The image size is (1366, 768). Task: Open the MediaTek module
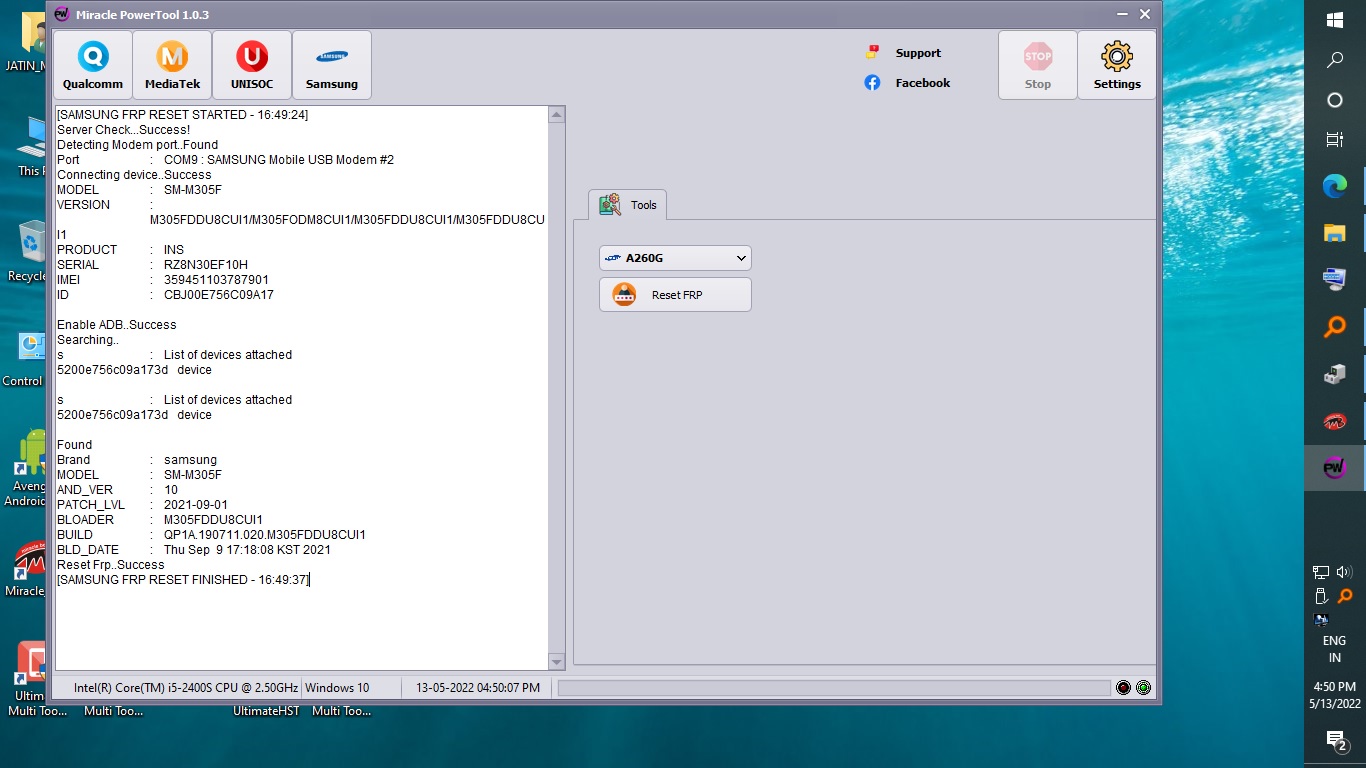172,65
